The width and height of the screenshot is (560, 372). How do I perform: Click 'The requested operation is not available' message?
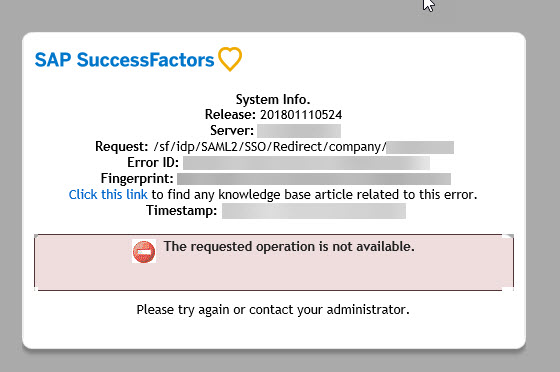coord(289,246)
